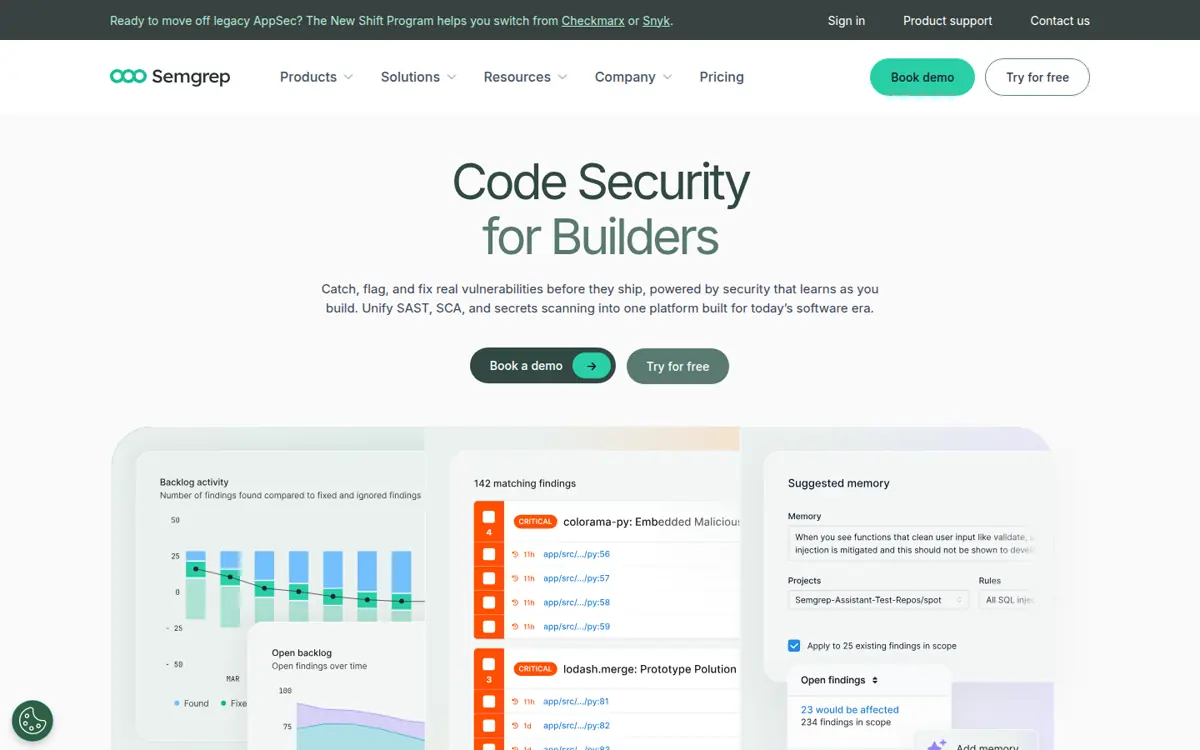Tick the checkbox for app/src/.../py:81
The height and width of the screenshot is (750, 1200).
[x=489, y=701]
